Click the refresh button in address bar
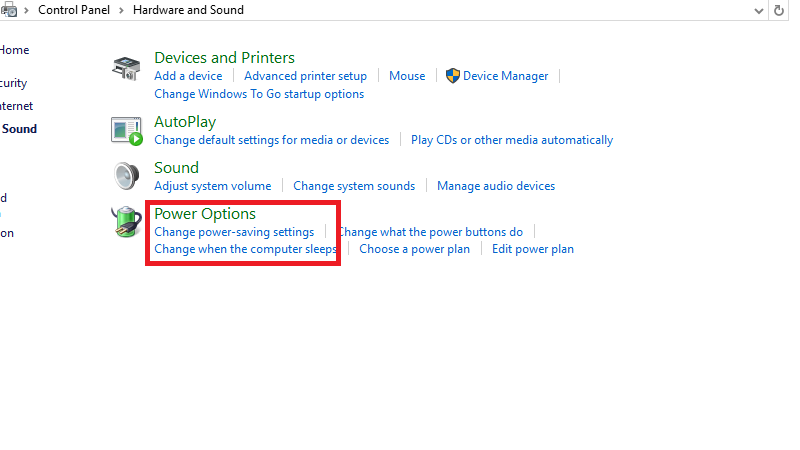The height and width of the screenshot is (450, 800). (x=779, y=10)
